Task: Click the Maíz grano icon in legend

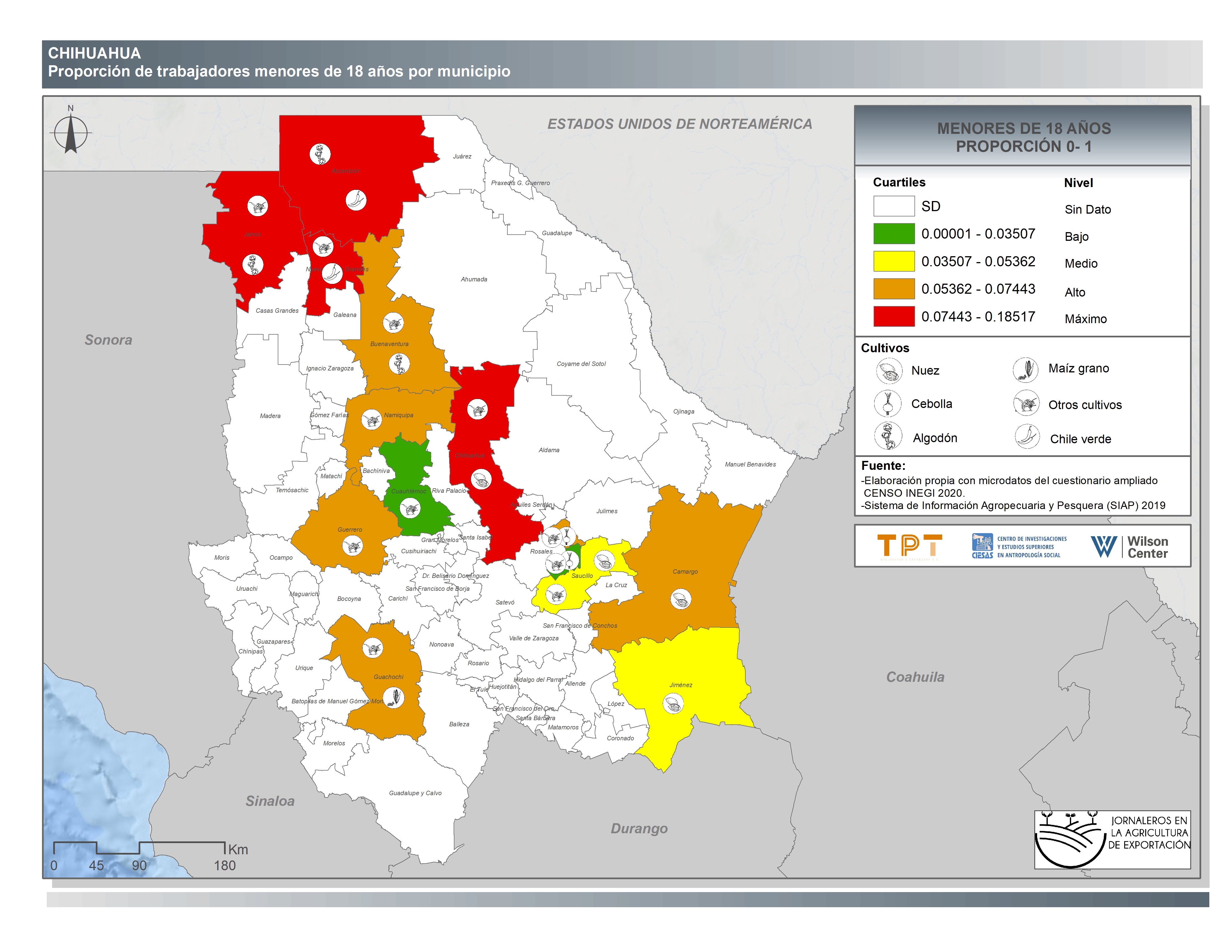Action: [1026, 370]
